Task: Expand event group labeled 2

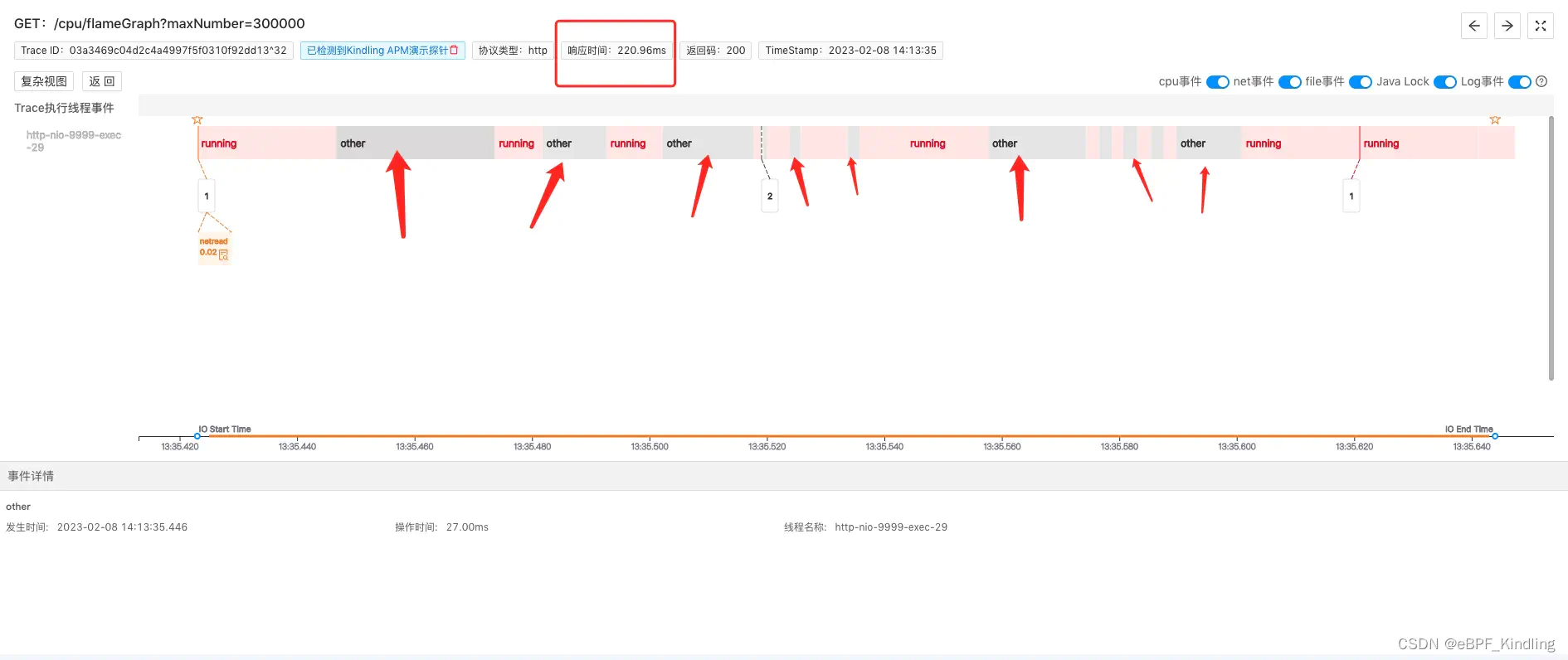Action: pyautogui.click(x=770, y=197)
